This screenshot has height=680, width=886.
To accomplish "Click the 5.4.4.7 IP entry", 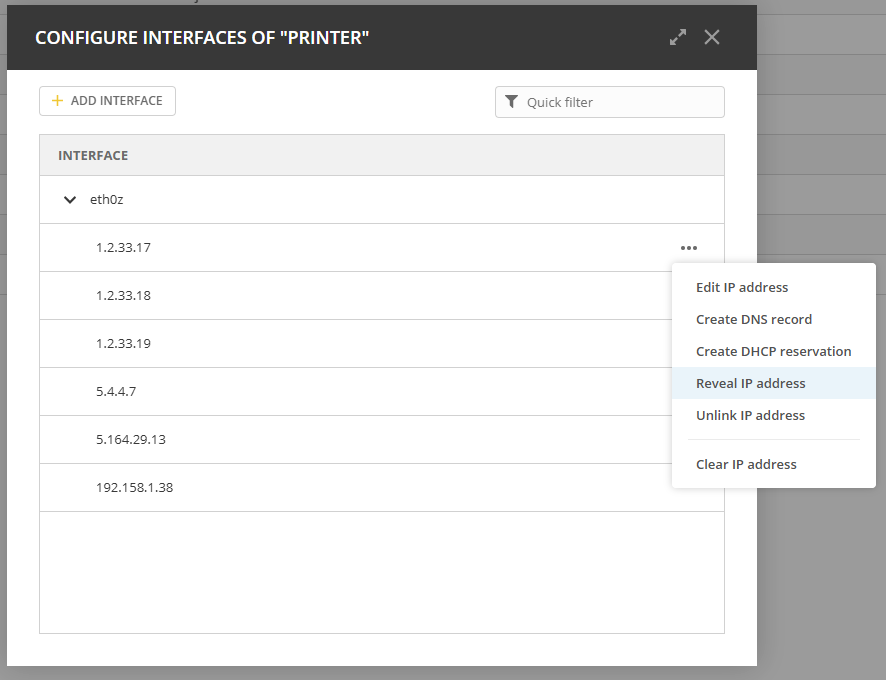I will click(116, 392).
